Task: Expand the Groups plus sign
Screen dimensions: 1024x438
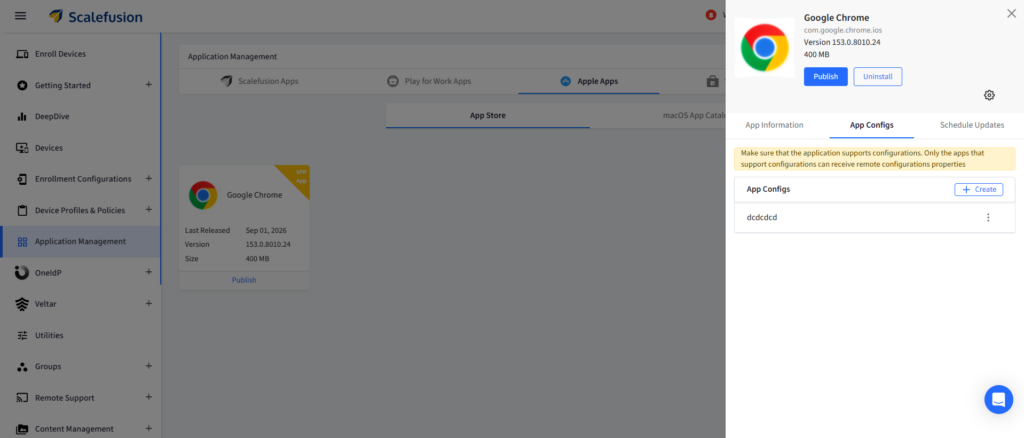Action: pos(148,366)
